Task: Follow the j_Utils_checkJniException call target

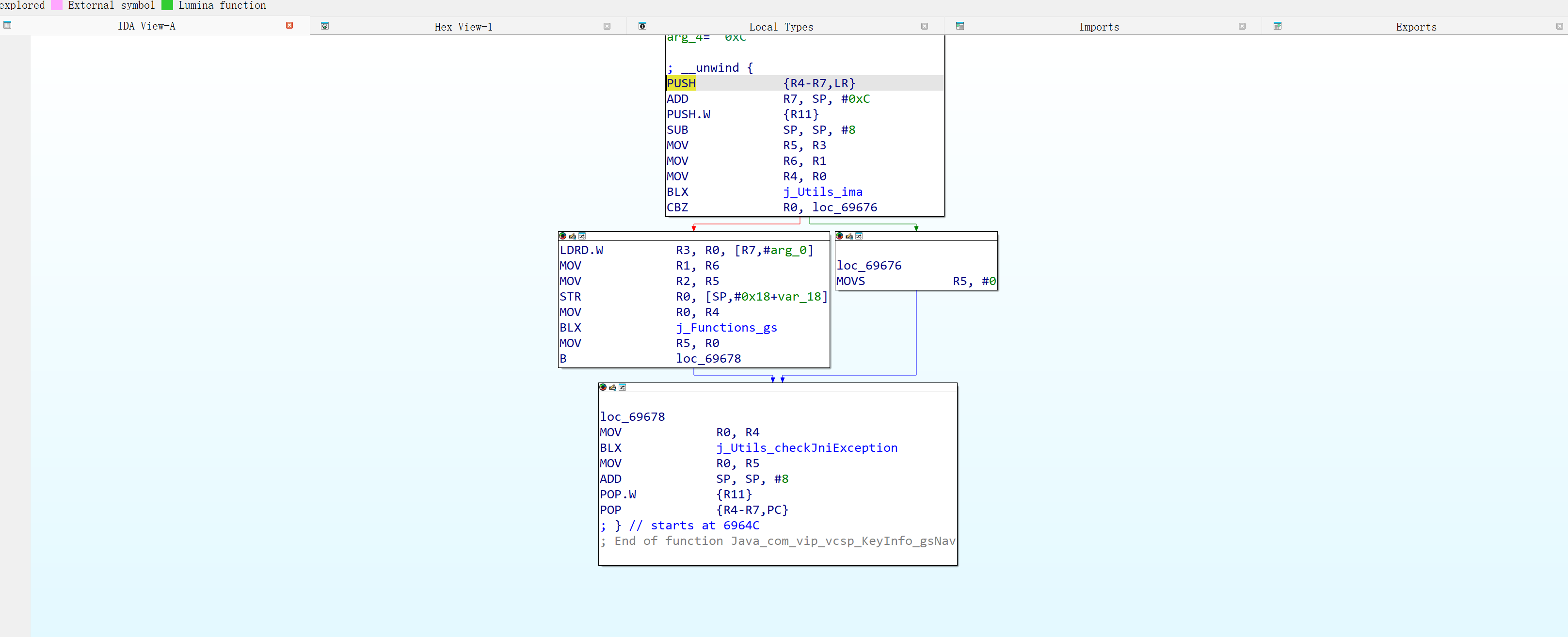Action: [807, 448]
